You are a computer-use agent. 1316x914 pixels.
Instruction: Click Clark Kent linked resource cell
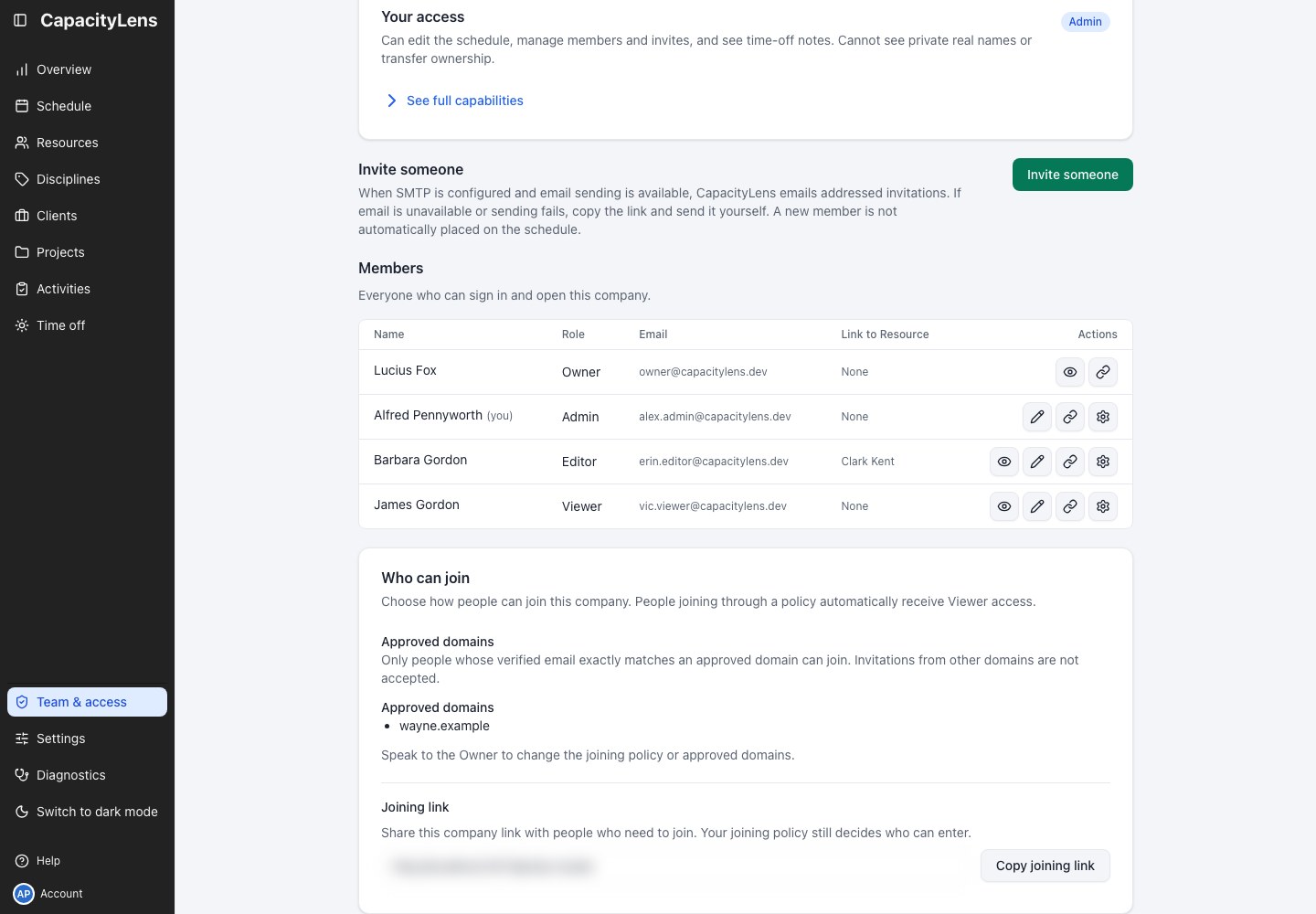tap(867, 462)
